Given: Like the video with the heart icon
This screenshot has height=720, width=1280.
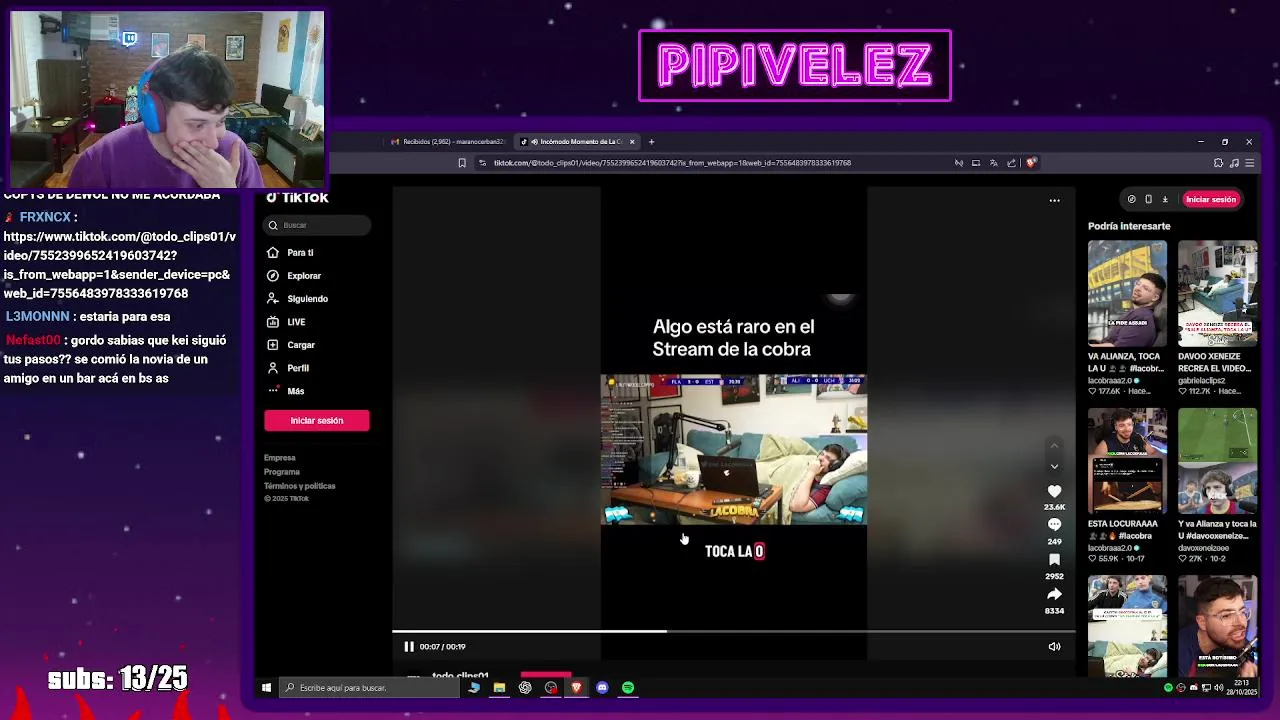Looking at the screenshot, I should (x=1054, y=491).
